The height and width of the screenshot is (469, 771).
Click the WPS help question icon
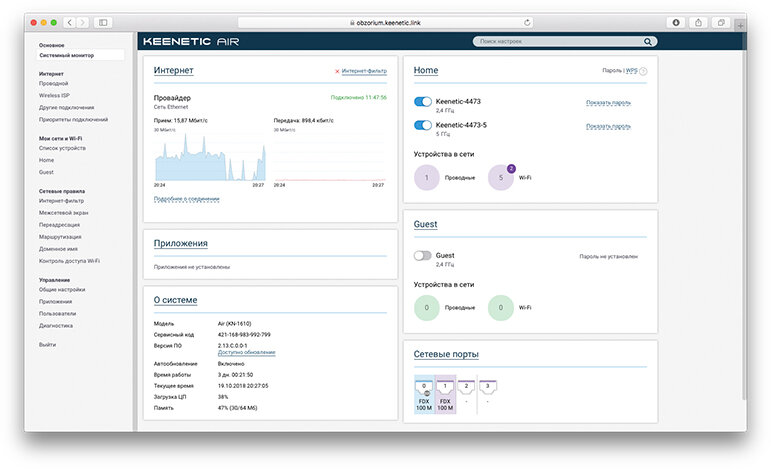click(x=643, y=71)
